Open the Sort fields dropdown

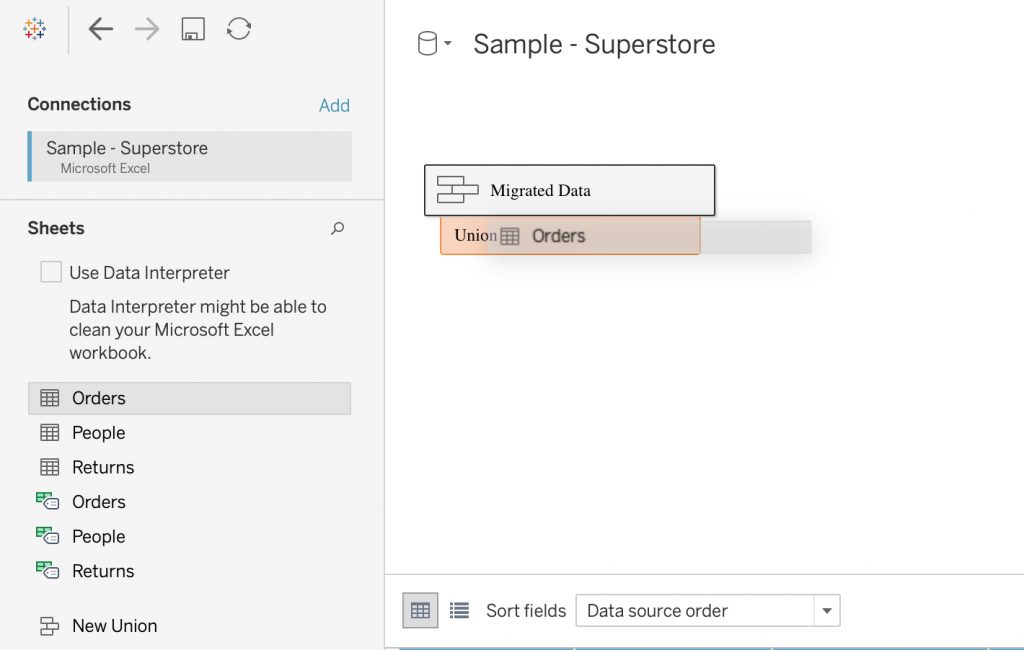[x=708, y=610]
